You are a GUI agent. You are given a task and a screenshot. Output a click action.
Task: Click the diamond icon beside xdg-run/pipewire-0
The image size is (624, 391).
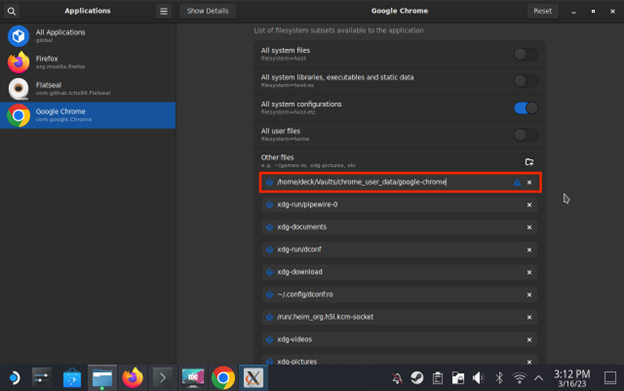(269, 205)
